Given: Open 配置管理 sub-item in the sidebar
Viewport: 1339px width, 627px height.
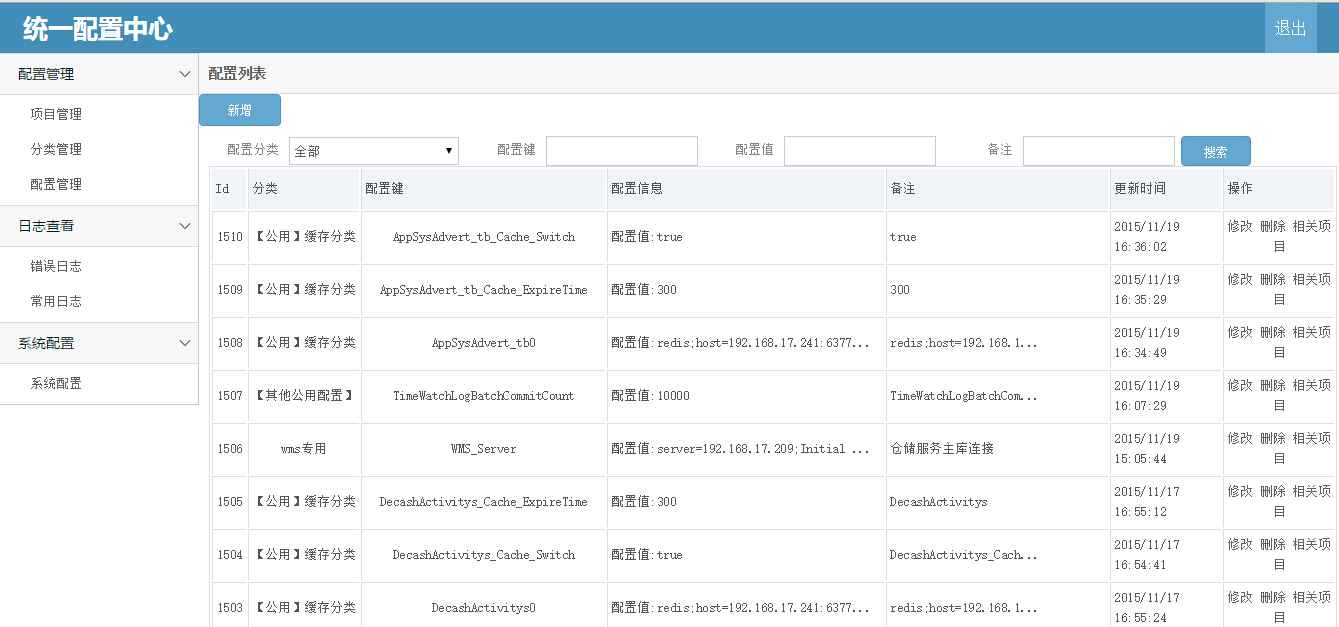Looking at the screenshot, I should [x=56, y=184].
